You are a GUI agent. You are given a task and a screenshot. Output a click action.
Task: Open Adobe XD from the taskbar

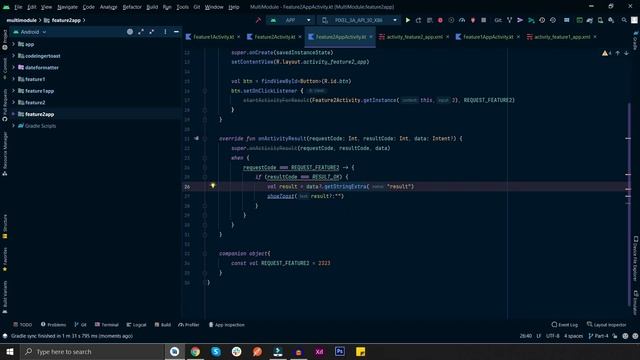[319, 351]
